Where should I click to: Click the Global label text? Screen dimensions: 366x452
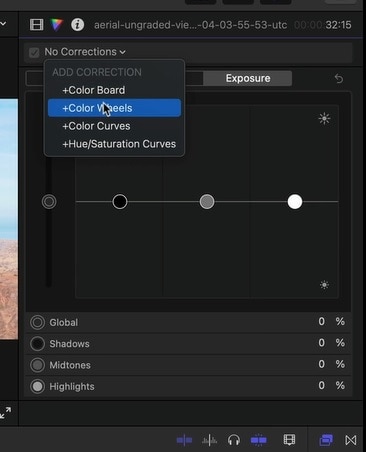pos(64,322)
